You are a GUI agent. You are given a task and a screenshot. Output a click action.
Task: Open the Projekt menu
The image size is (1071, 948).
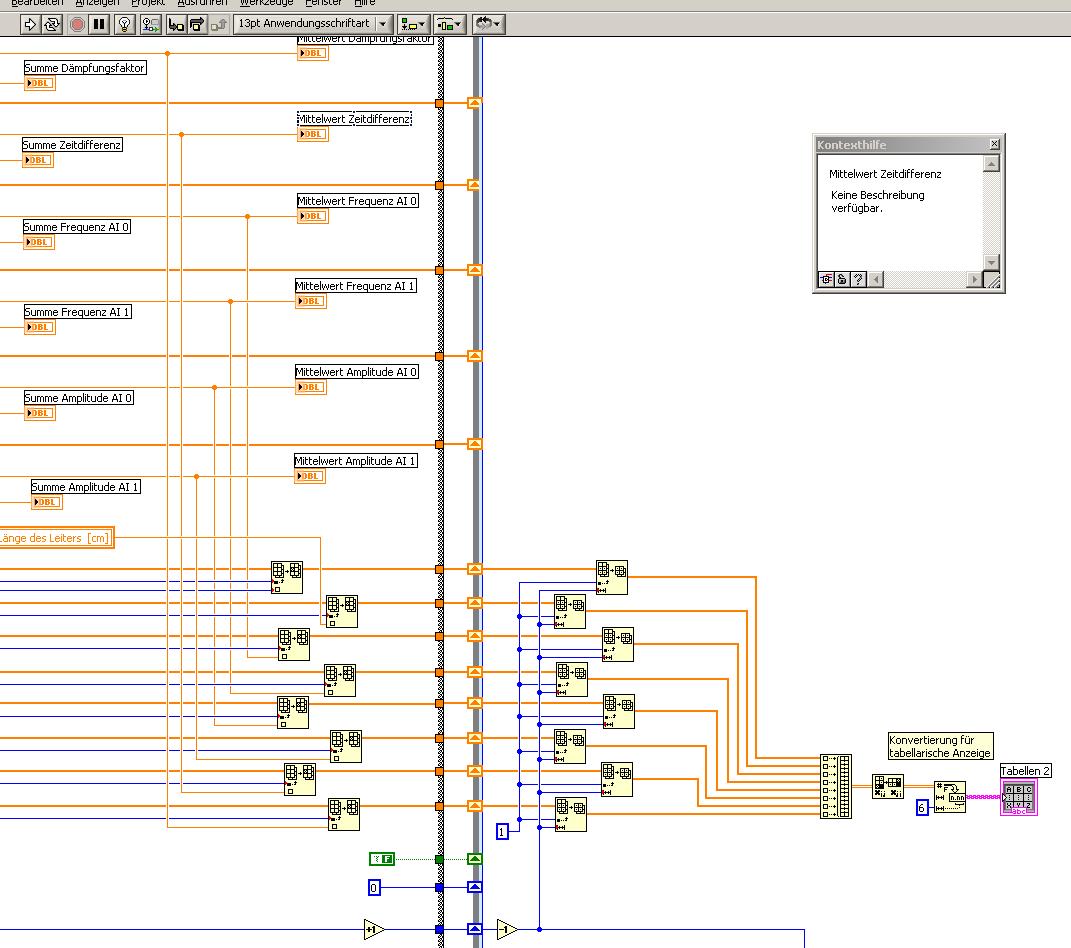pyautogui.click(x=148, y=3)
